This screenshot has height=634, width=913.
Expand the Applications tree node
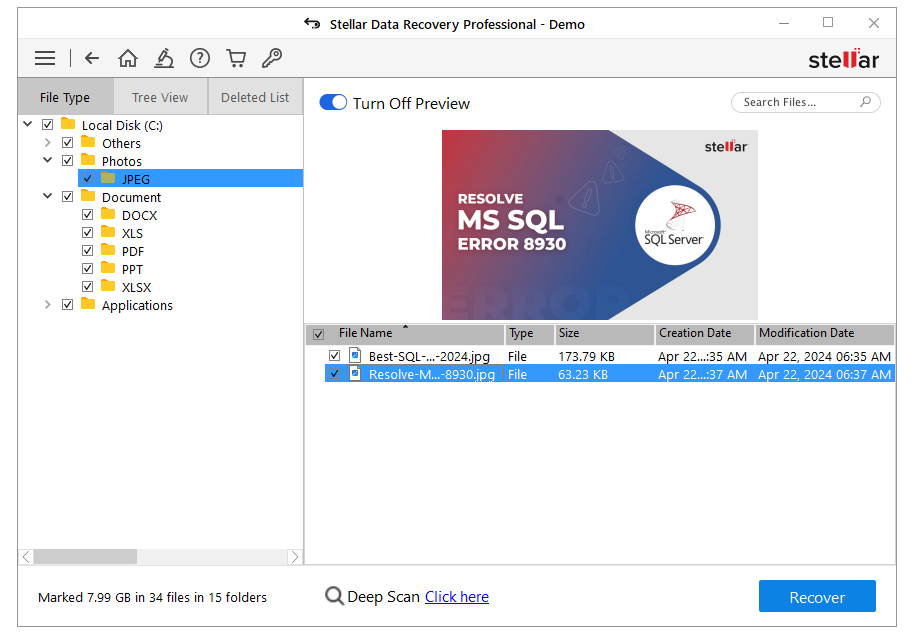pos(48,304)
